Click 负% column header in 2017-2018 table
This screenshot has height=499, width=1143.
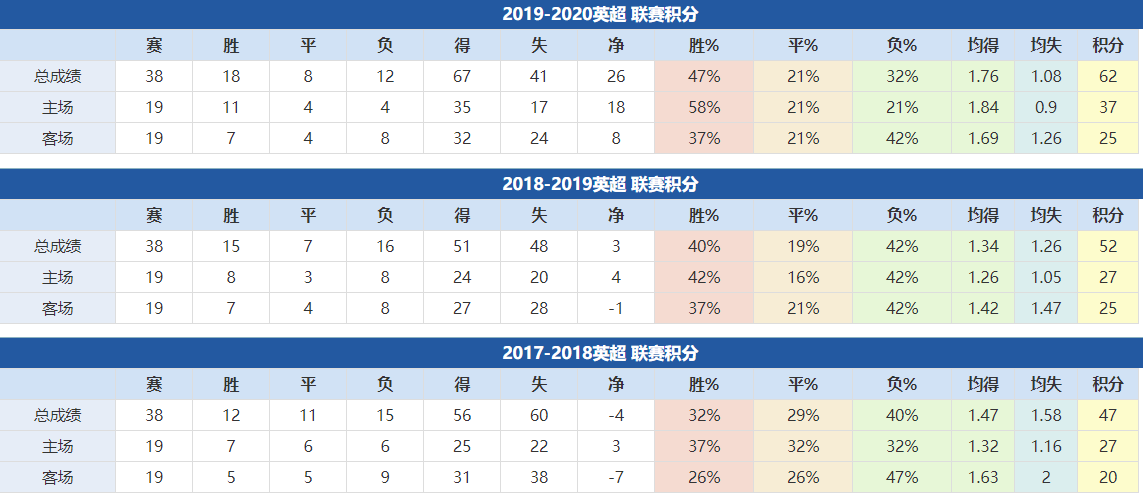[902, 384]
